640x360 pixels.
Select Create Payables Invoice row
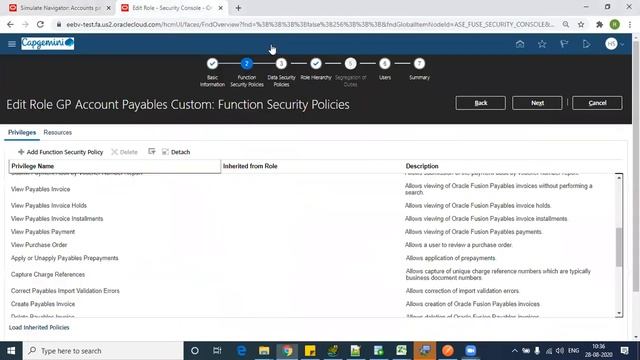point(312,304)
